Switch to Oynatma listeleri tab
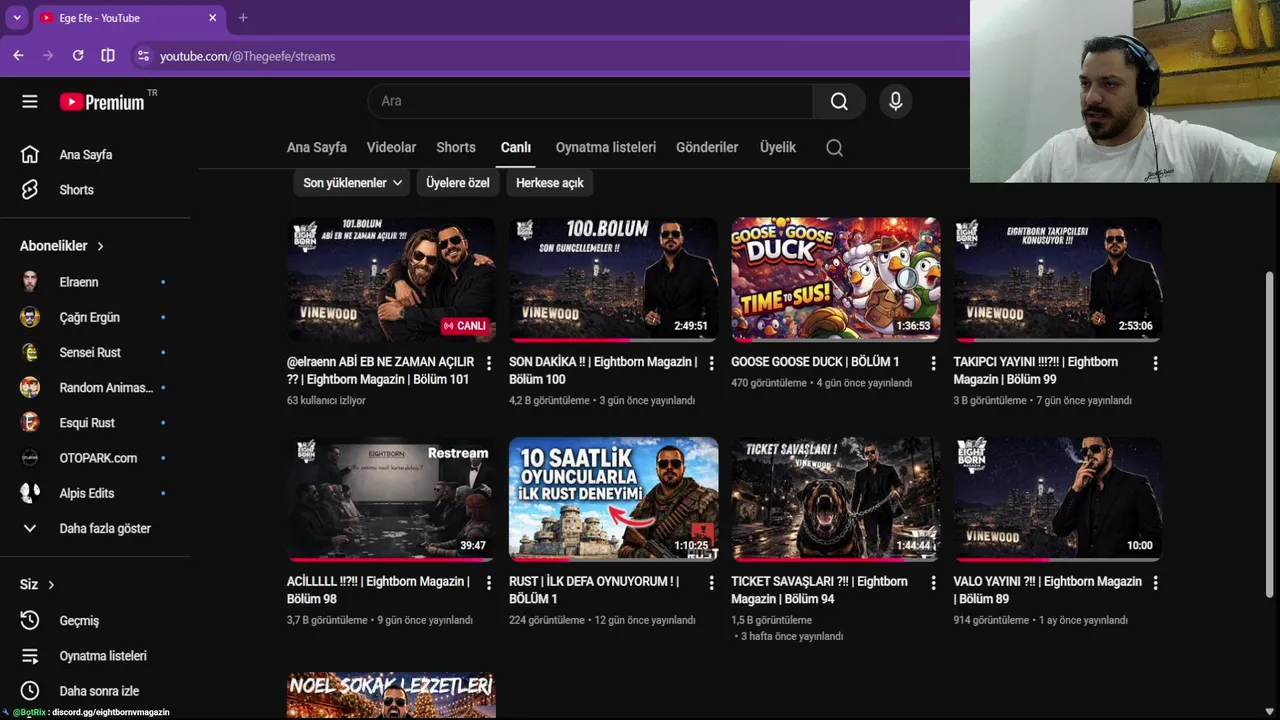The width and height of the screenshot is (1280, 720). pos(606,147)
